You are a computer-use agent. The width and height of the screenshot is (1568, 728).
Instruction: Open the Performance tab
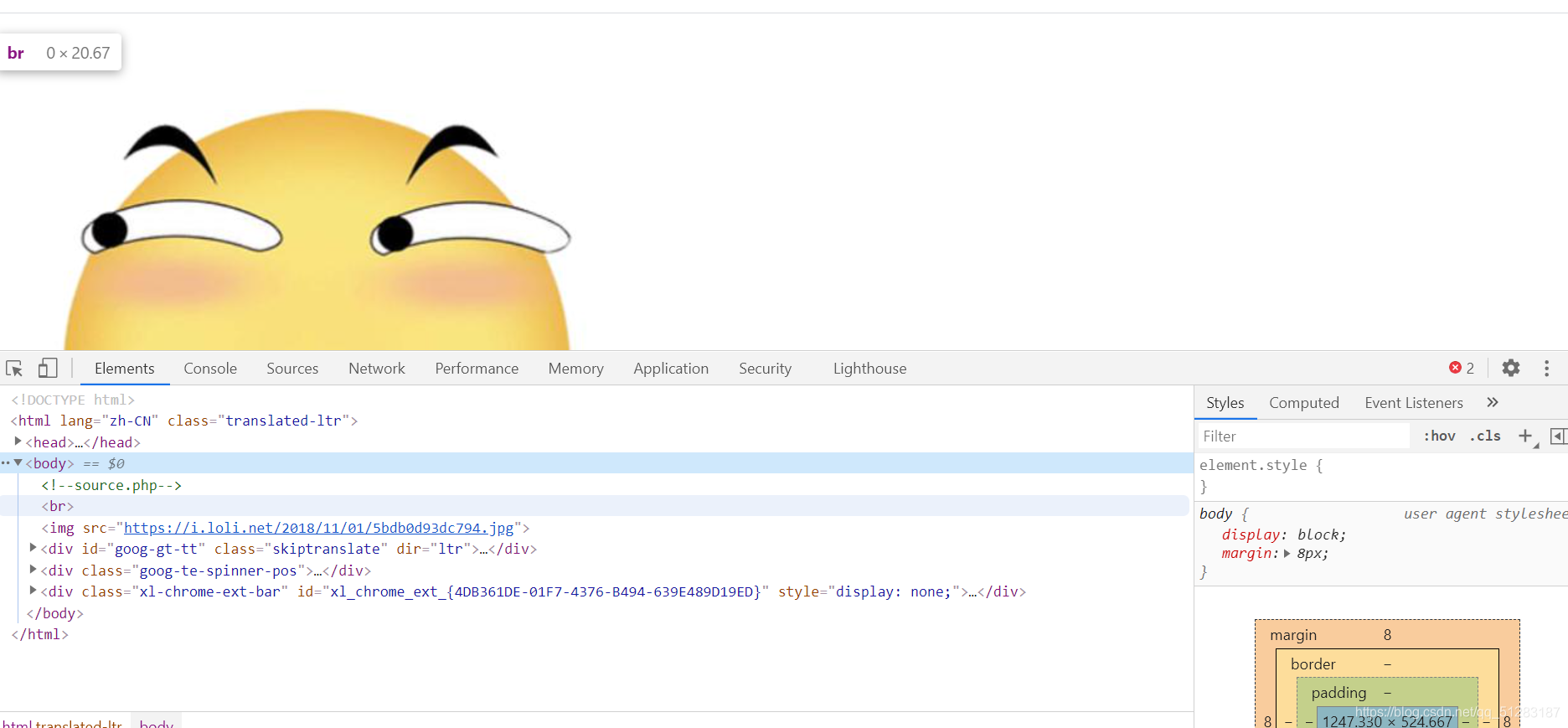coord(477,369)
